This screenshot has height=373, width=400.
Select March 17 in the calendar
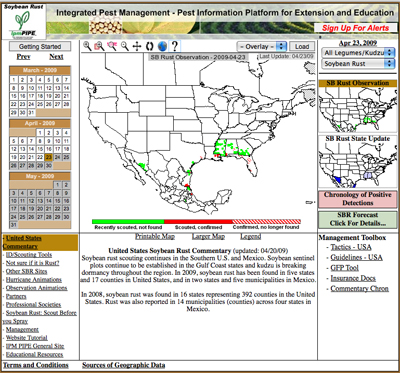point(31,96)
